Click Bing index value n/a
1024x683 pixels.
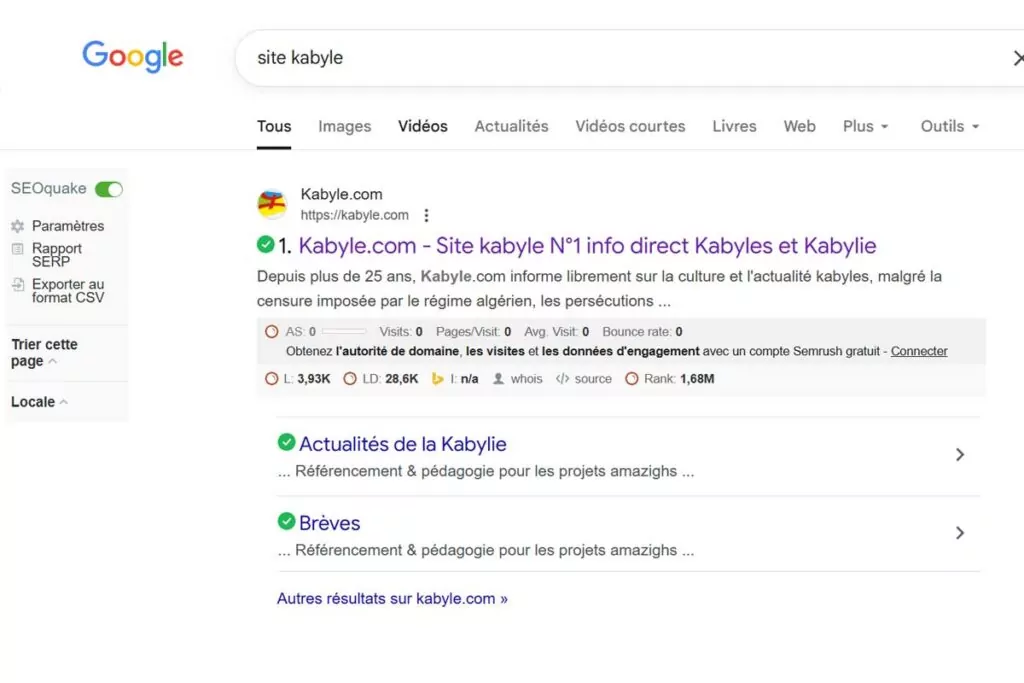[470, 379]
